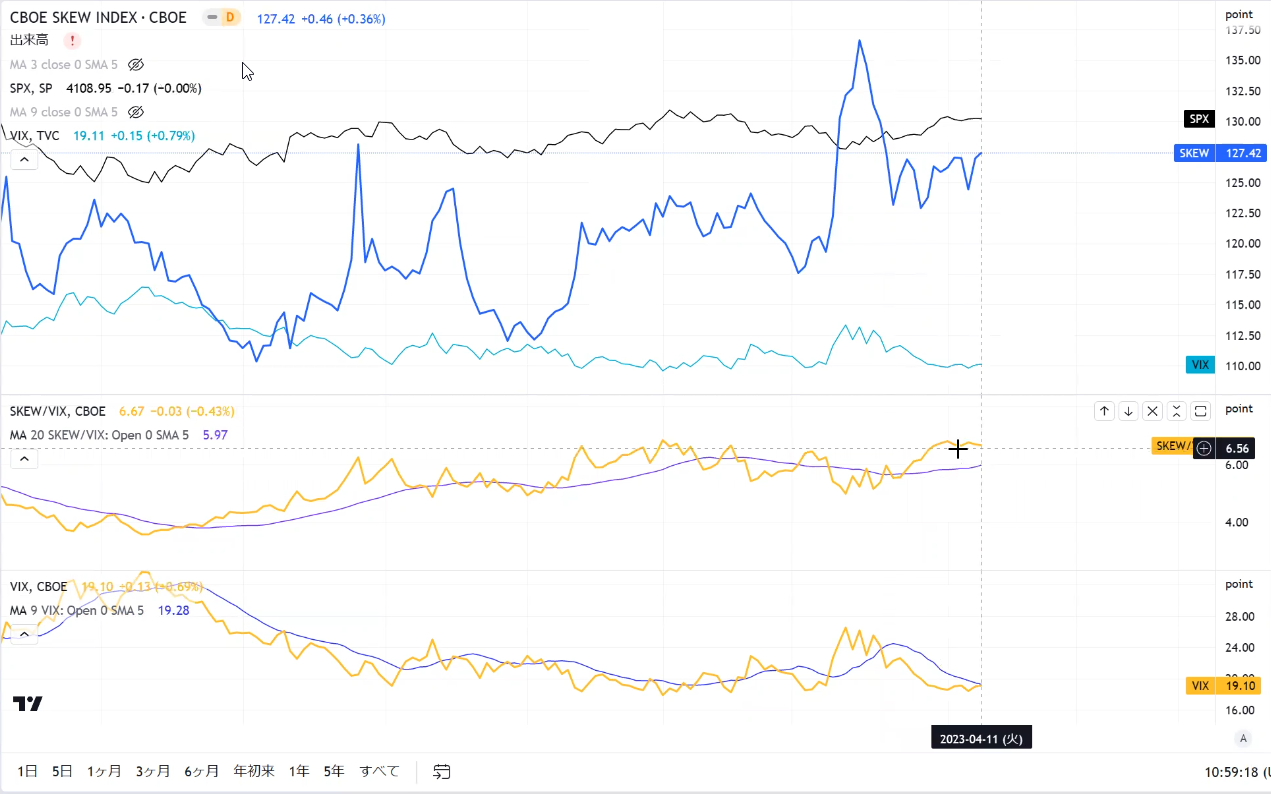Collapse the main chart legend
The image size is (1271, 794).
click(24, 159)
